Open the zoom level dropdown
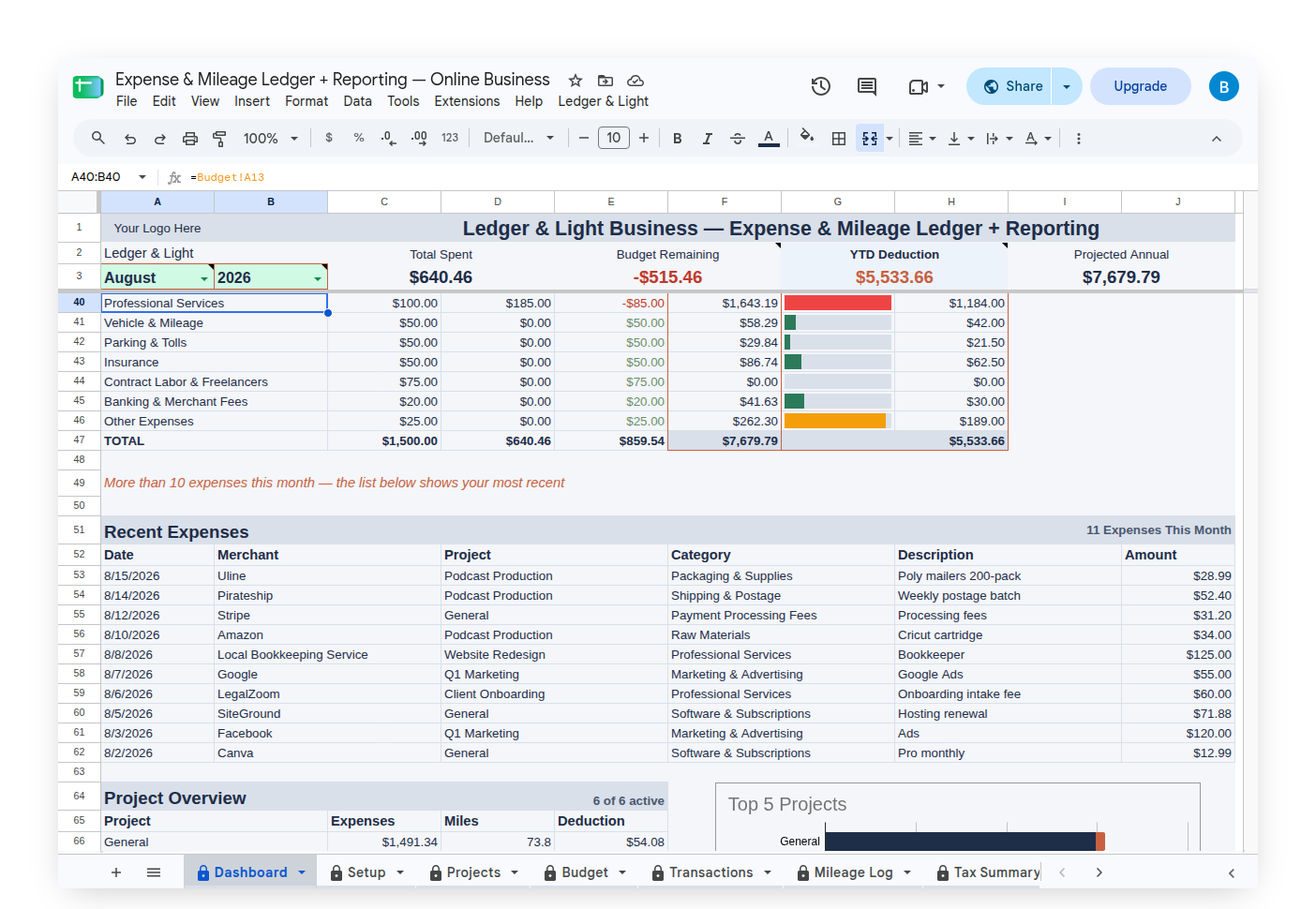Screen dimensions: 1316x909 (271, 139)
